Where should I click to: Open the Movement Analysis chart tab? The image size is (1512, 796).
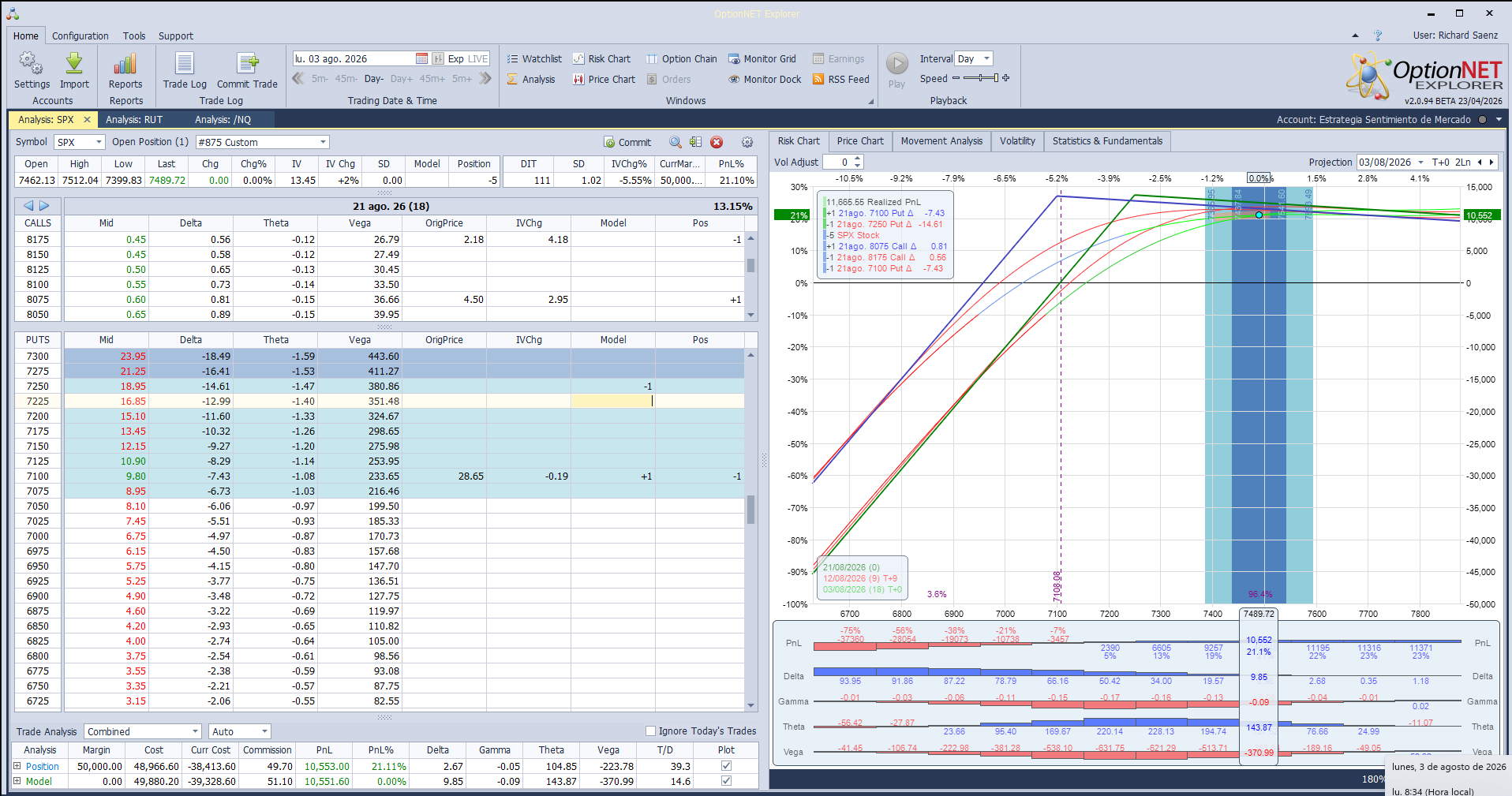[941, 141]
